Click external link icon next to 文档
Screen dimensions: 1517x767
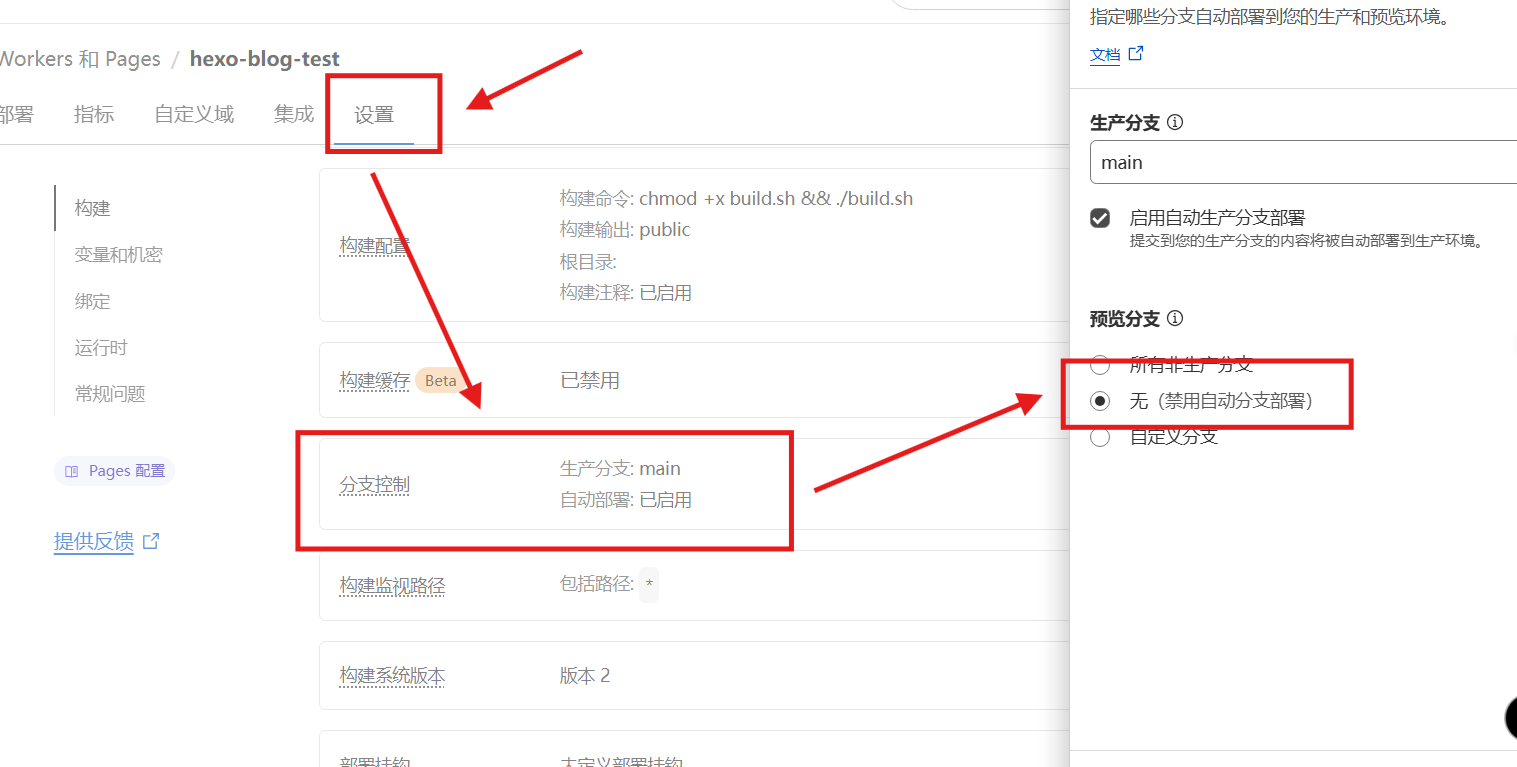1136,54
